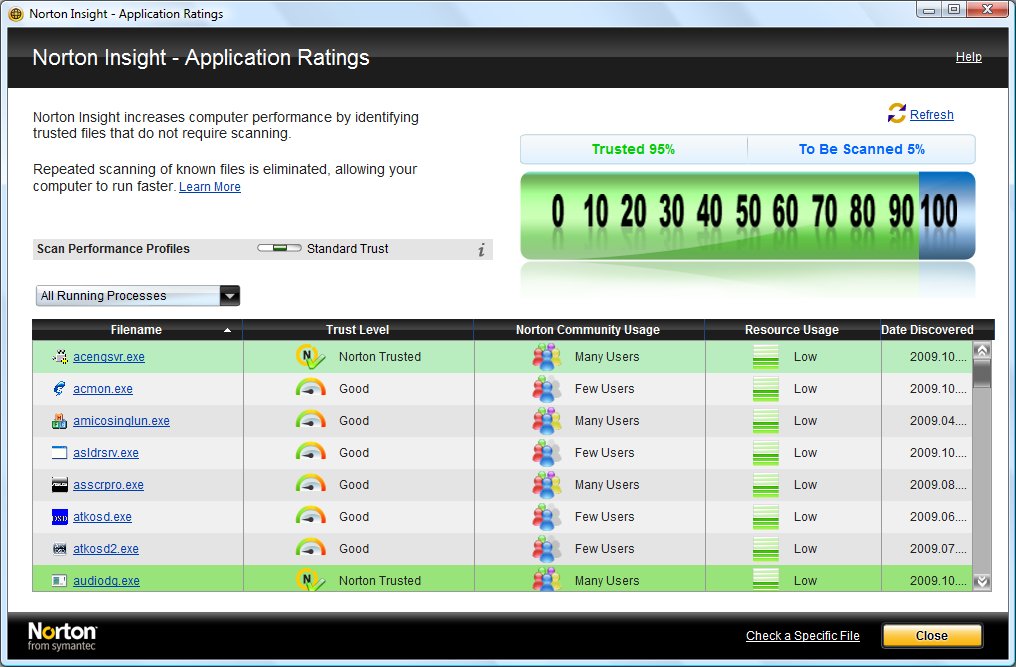The image size is (1016, 667).
Task: Sort by Date Discovered column header
Action: (x=927, y=329)
